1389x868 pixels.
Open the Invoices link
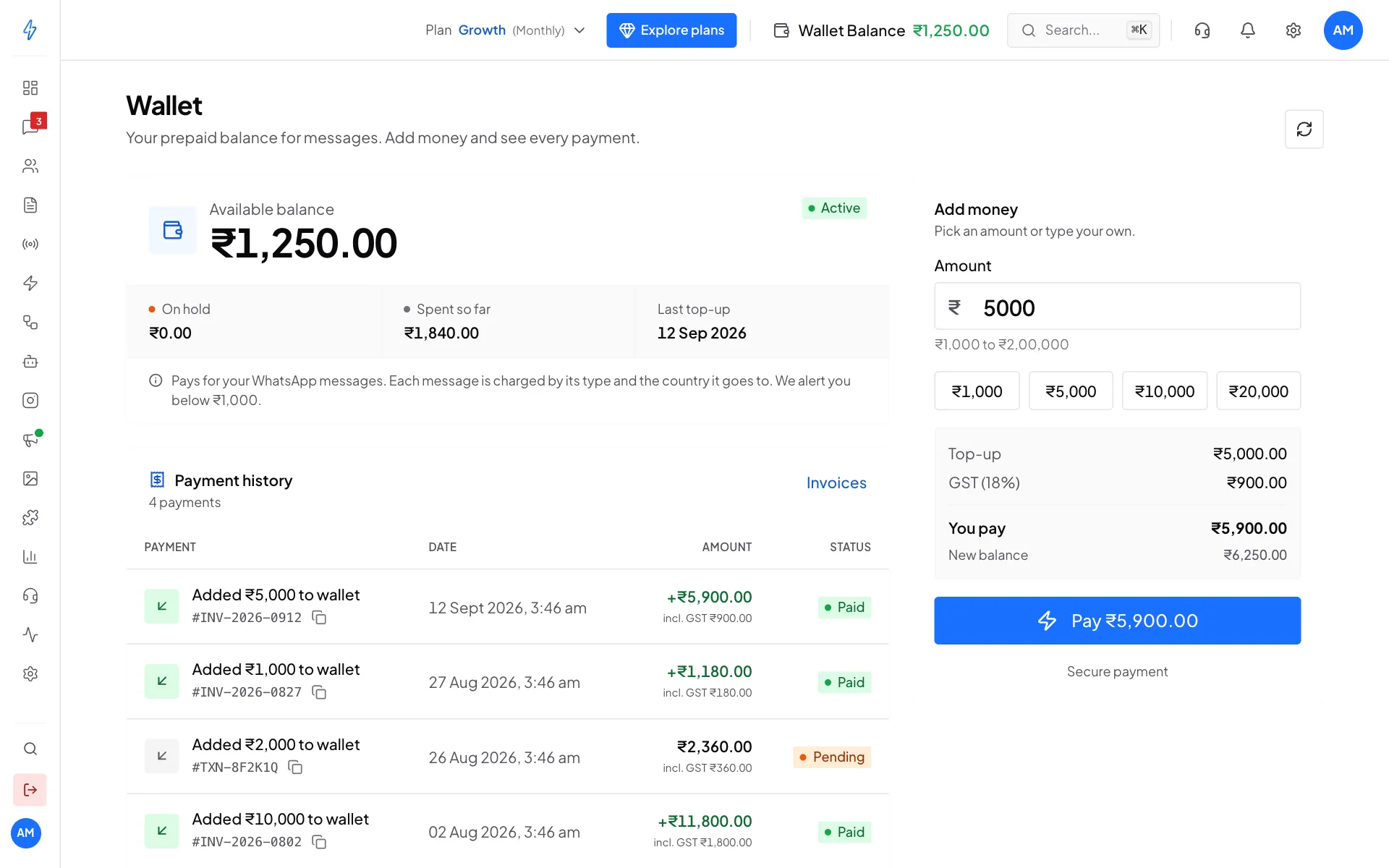tap(836, 482)
